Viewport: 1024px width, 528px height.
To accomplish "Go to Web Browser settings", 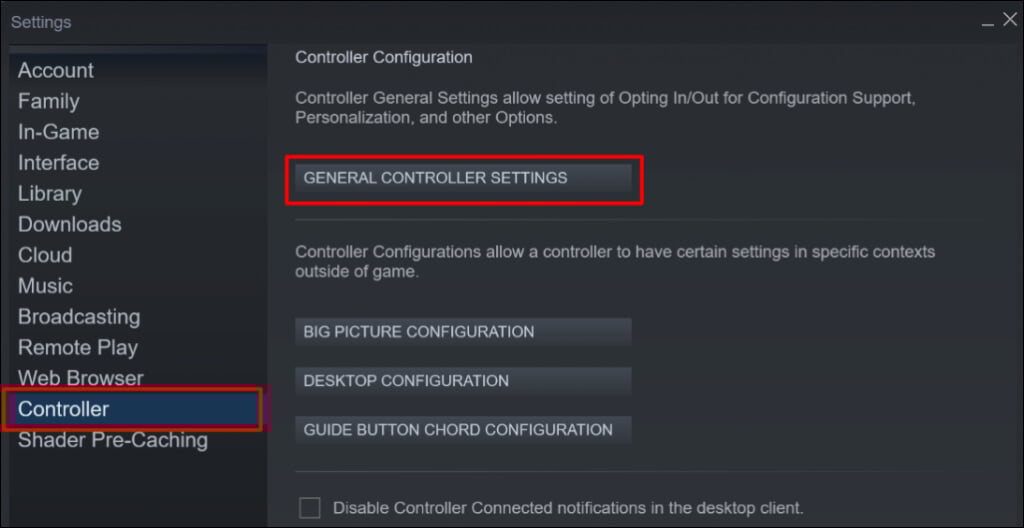I will [x=80, y=379].
